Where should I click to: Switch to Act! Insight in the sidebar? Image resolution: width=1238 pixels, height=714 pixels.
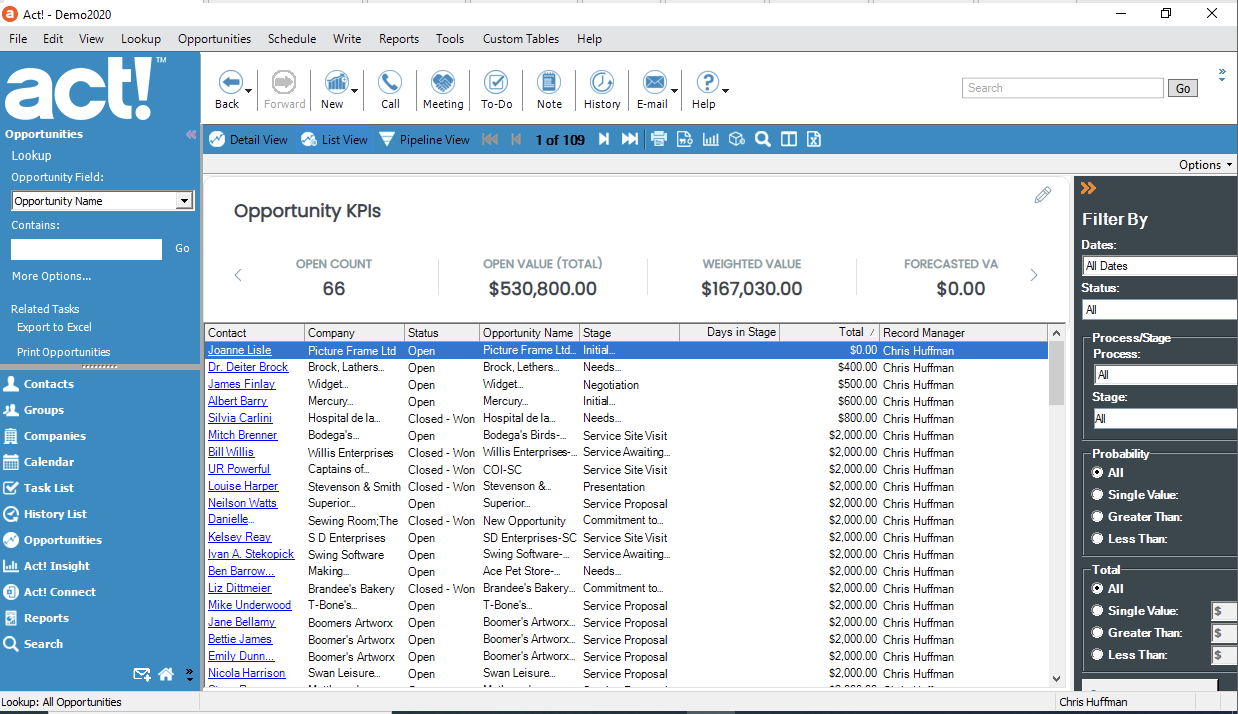(60, 565)
